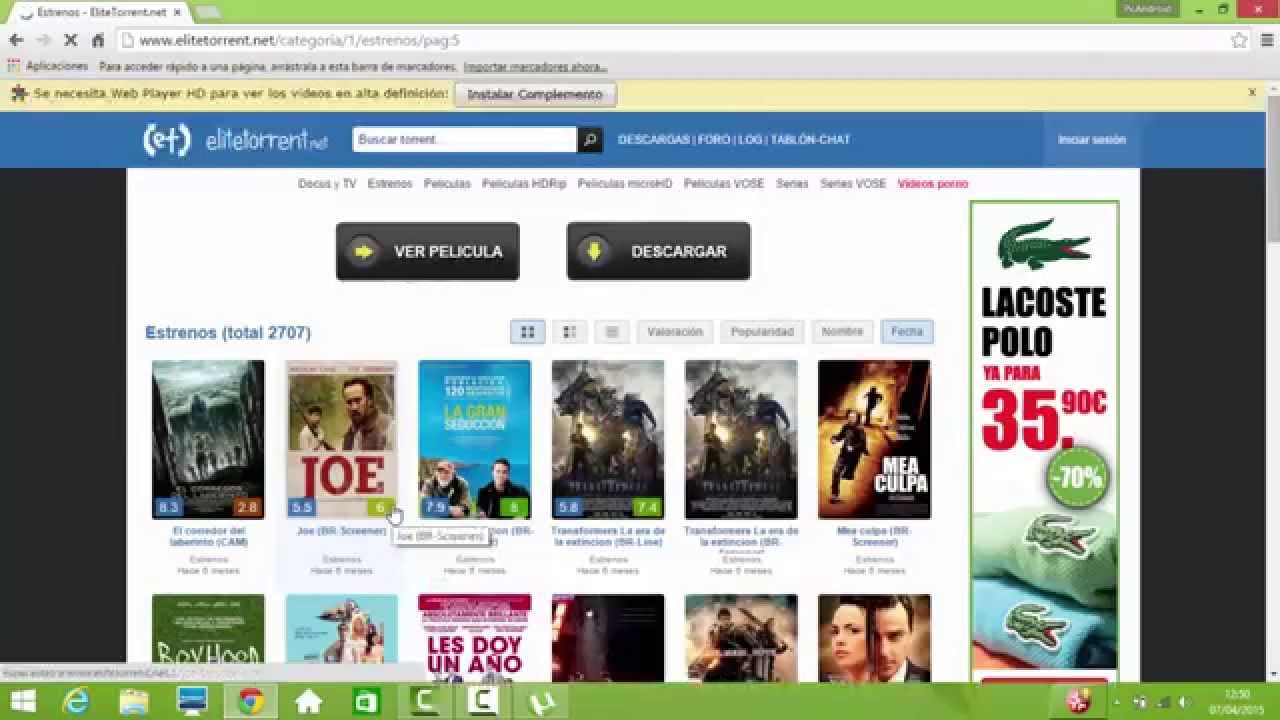This screenshot has height=720, width=1280.
Task: Open the volume control in system tray
Action: click(1184, 702)
